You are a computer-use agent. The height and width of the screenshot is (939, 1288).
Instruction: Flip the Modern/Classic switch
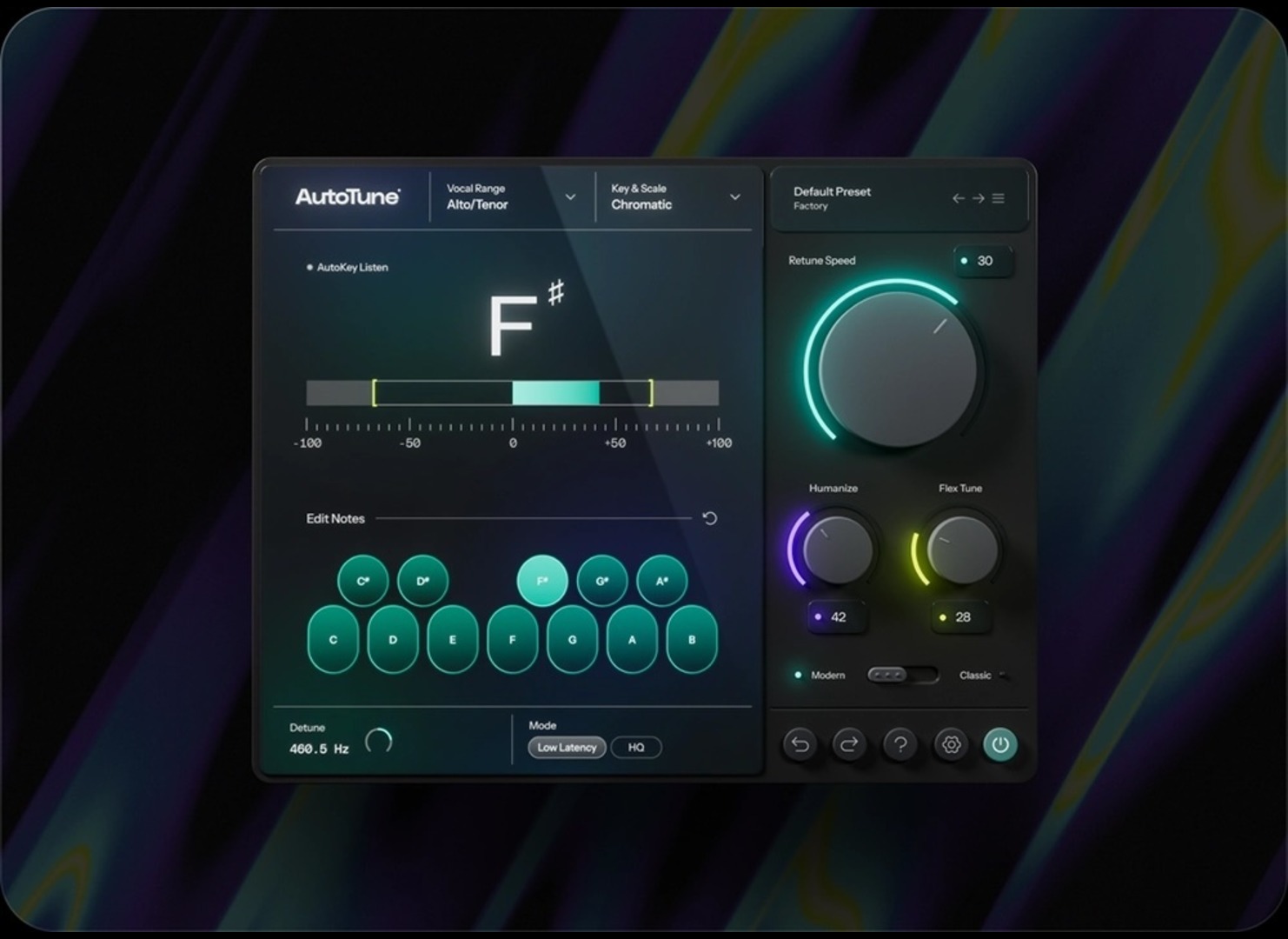tap(902, 676)
